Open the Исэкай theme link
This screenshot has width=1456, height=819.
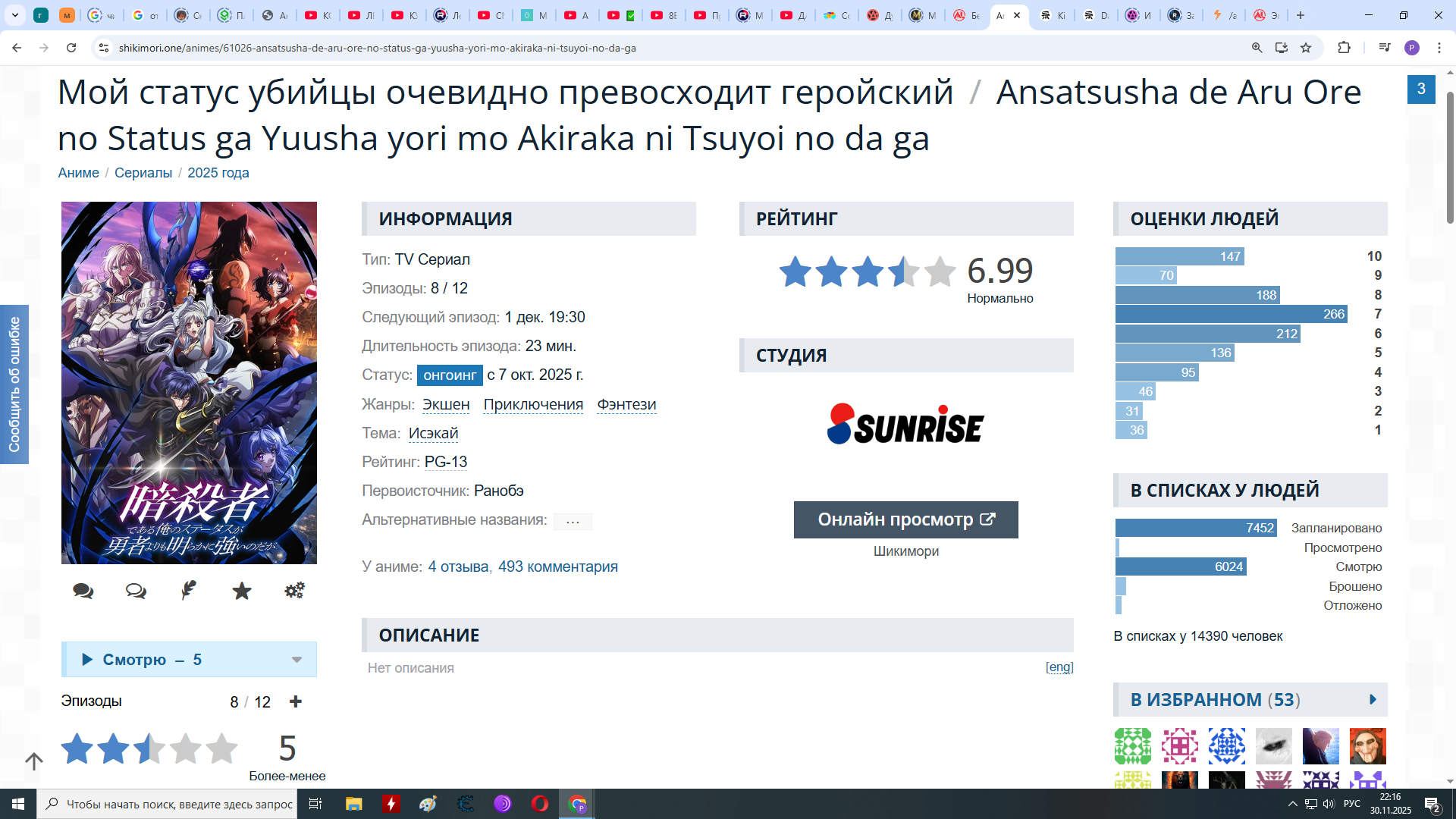point(433,433)
